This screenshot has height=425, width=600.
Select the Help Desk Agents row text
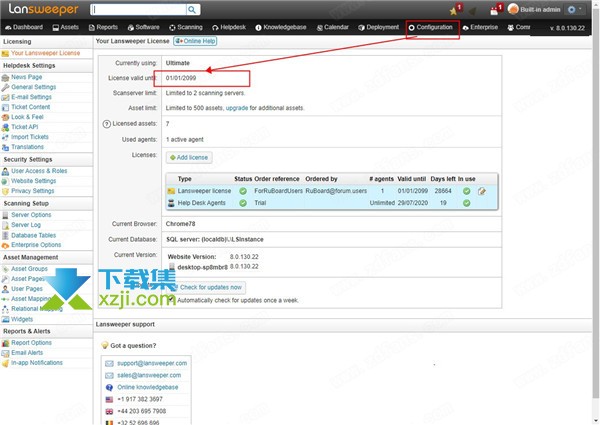(201, 203)
